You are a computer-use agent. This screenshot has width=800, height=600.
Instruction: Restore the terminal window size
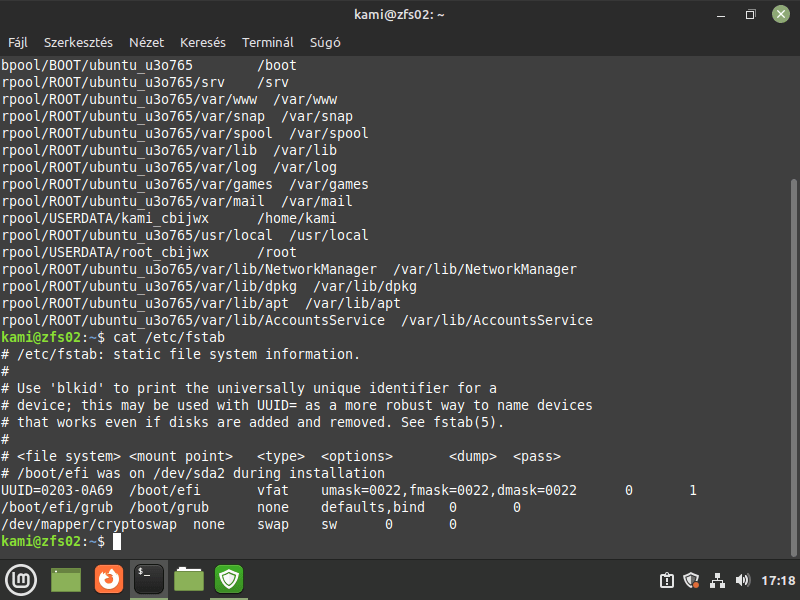tap(753, 14)
